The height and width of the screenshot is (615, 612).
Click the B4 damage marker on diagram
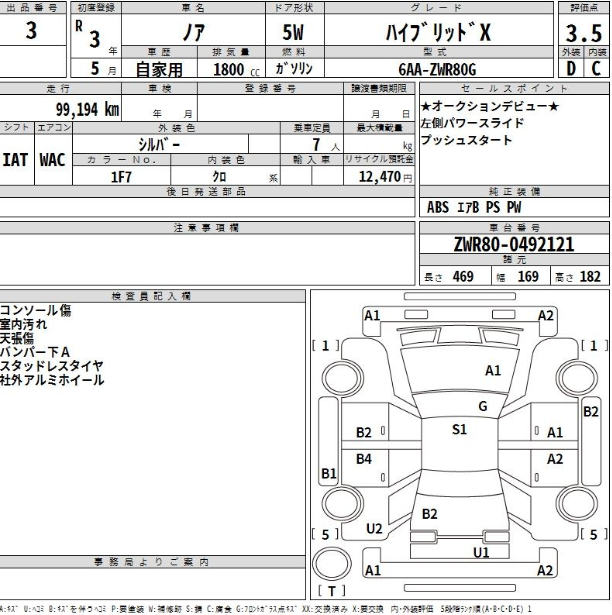(x=365, y=458)
